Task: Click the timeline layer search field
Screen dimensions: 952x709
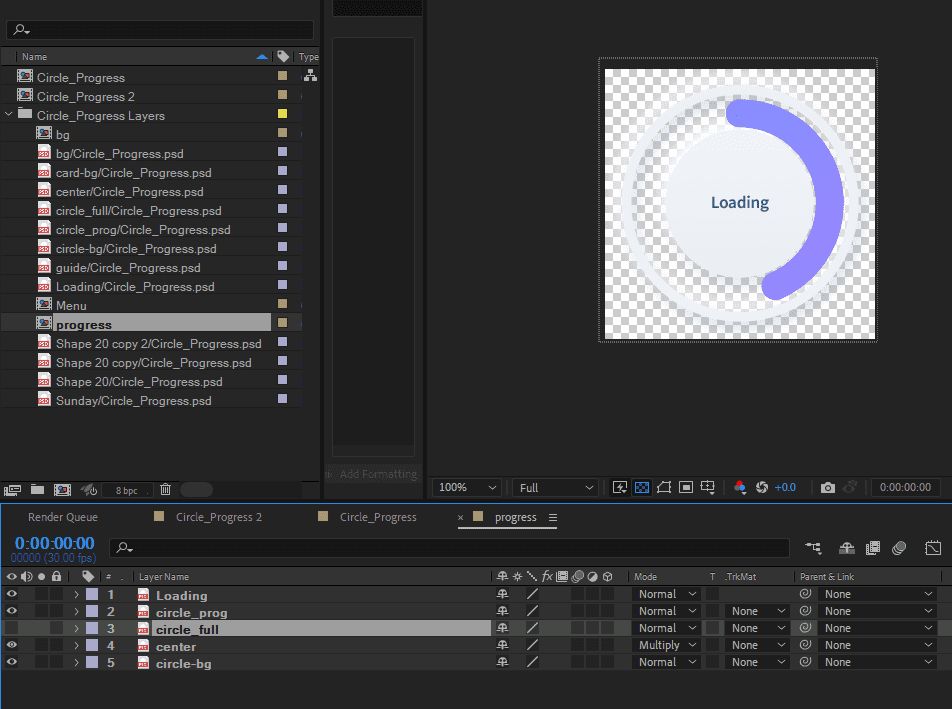Action: tap(449, 548)
